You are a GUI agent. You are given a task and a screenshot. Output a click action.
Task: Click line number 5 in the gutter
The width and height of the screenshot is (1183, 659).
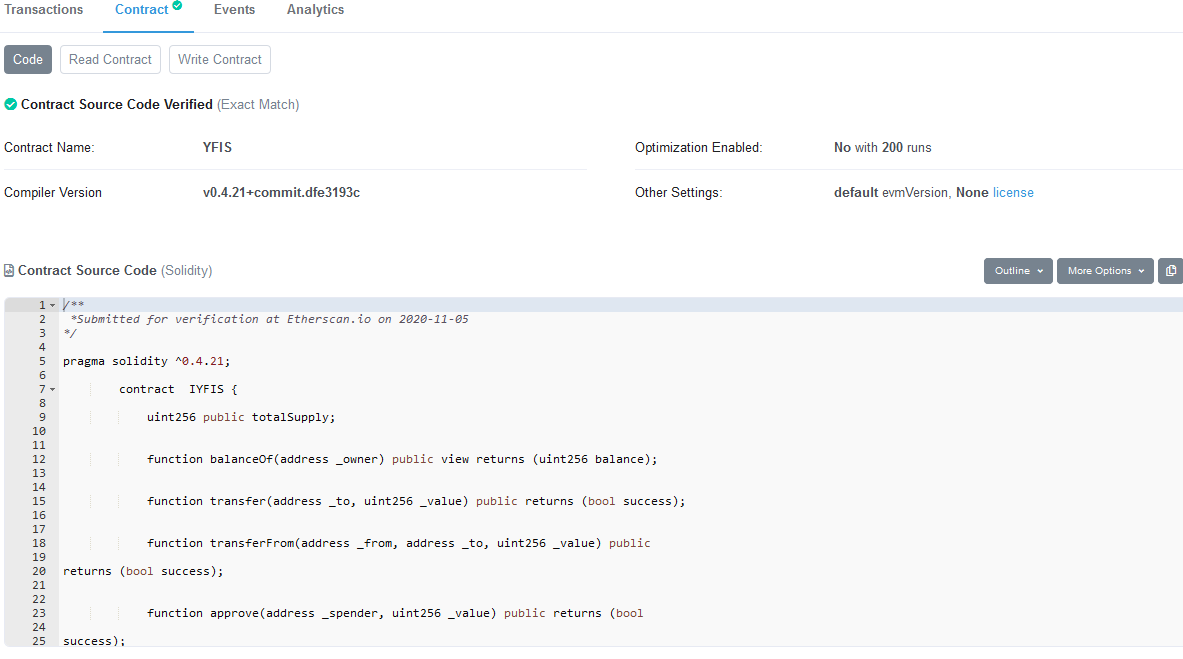pyautogui.click(x=42, y=361)
